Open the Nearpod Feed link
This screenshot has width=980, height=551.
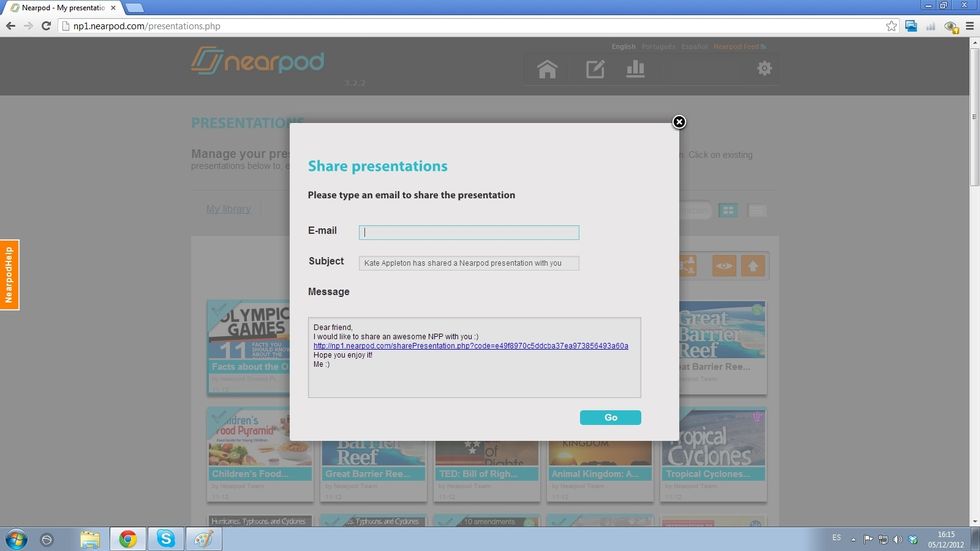(739, 47)
